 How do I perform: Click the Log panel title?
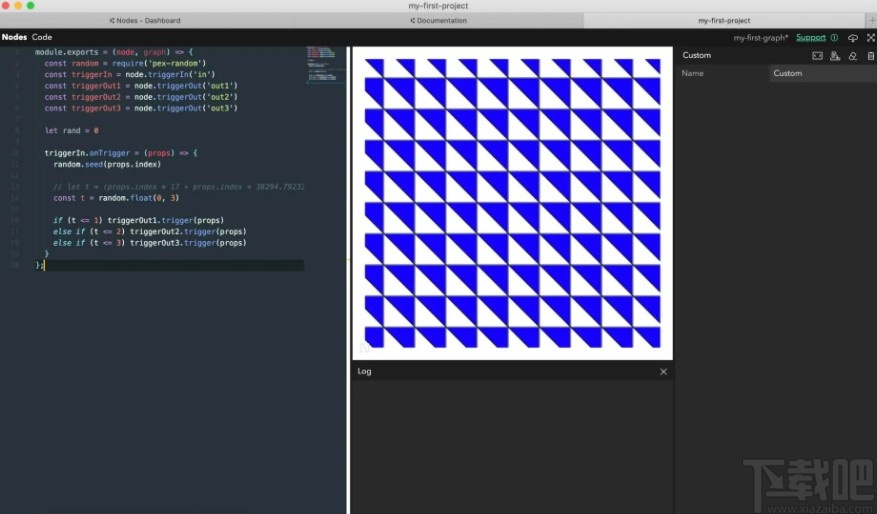[364, 371]
